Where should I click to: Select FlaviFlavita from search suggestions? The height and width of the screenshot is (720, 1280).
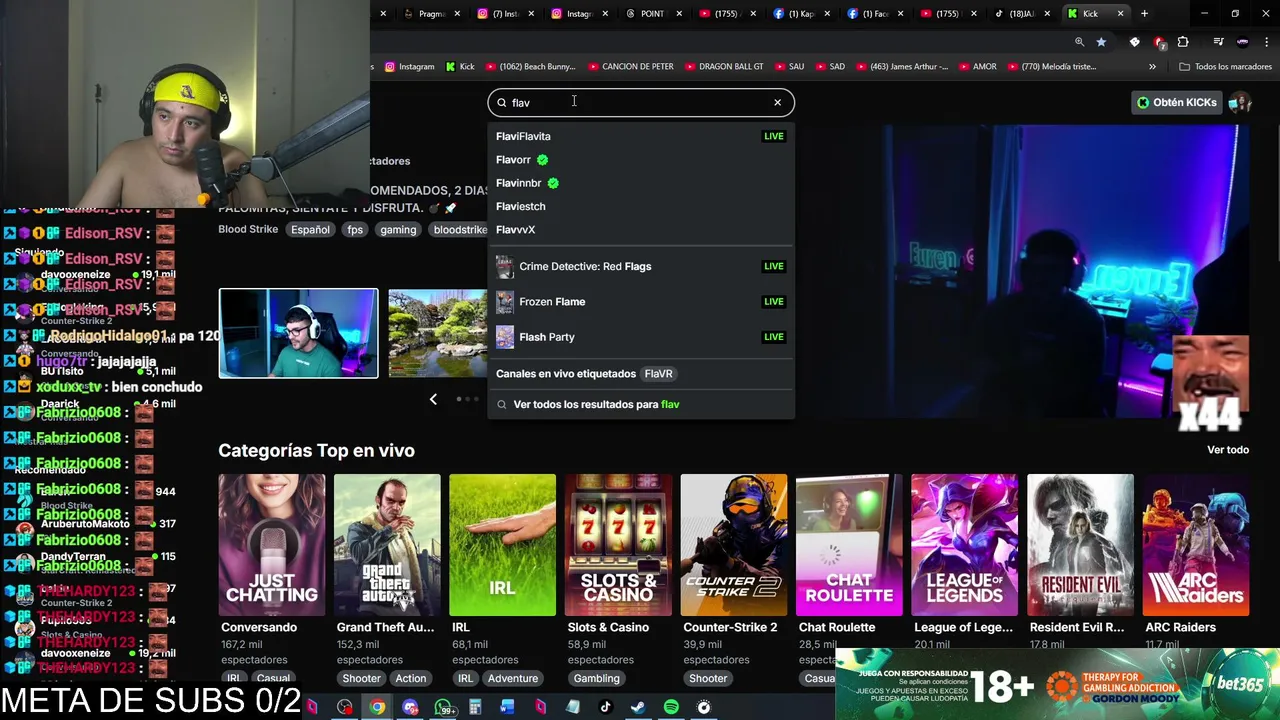click(640, 136)
